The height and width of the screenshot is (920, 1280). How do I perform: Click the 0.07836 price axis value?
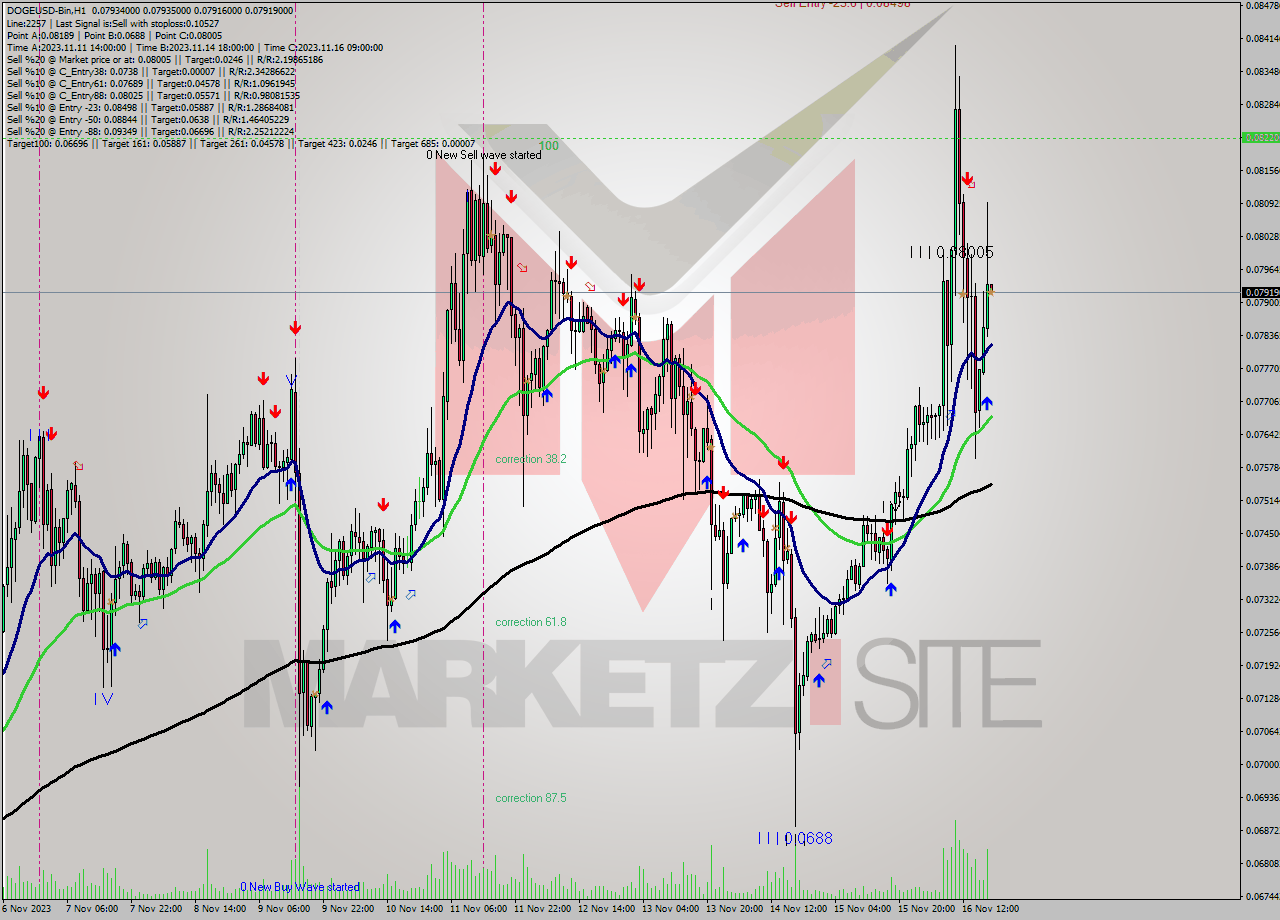point(1262,335)
